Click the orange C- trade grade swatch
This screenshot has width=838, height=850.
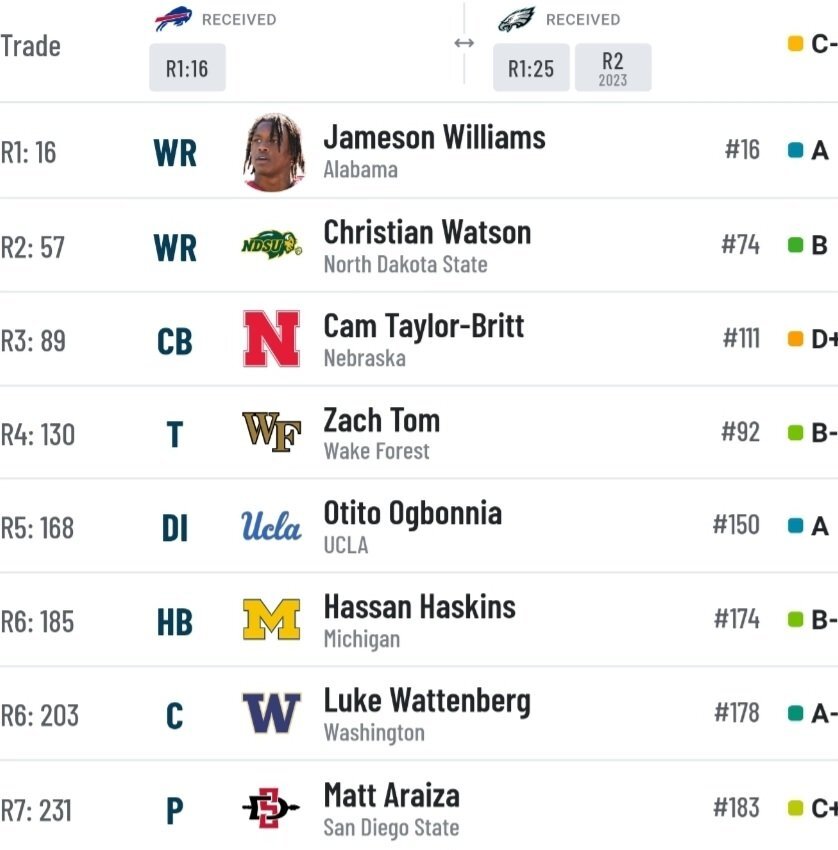click(x=795, y=43)
